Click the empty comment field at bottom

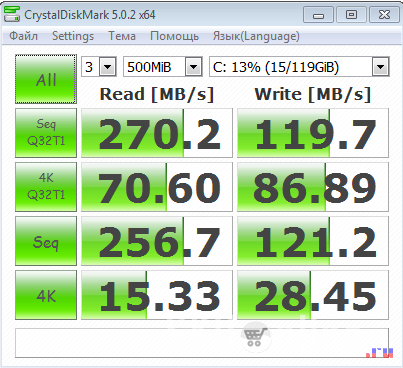[202, 343]
